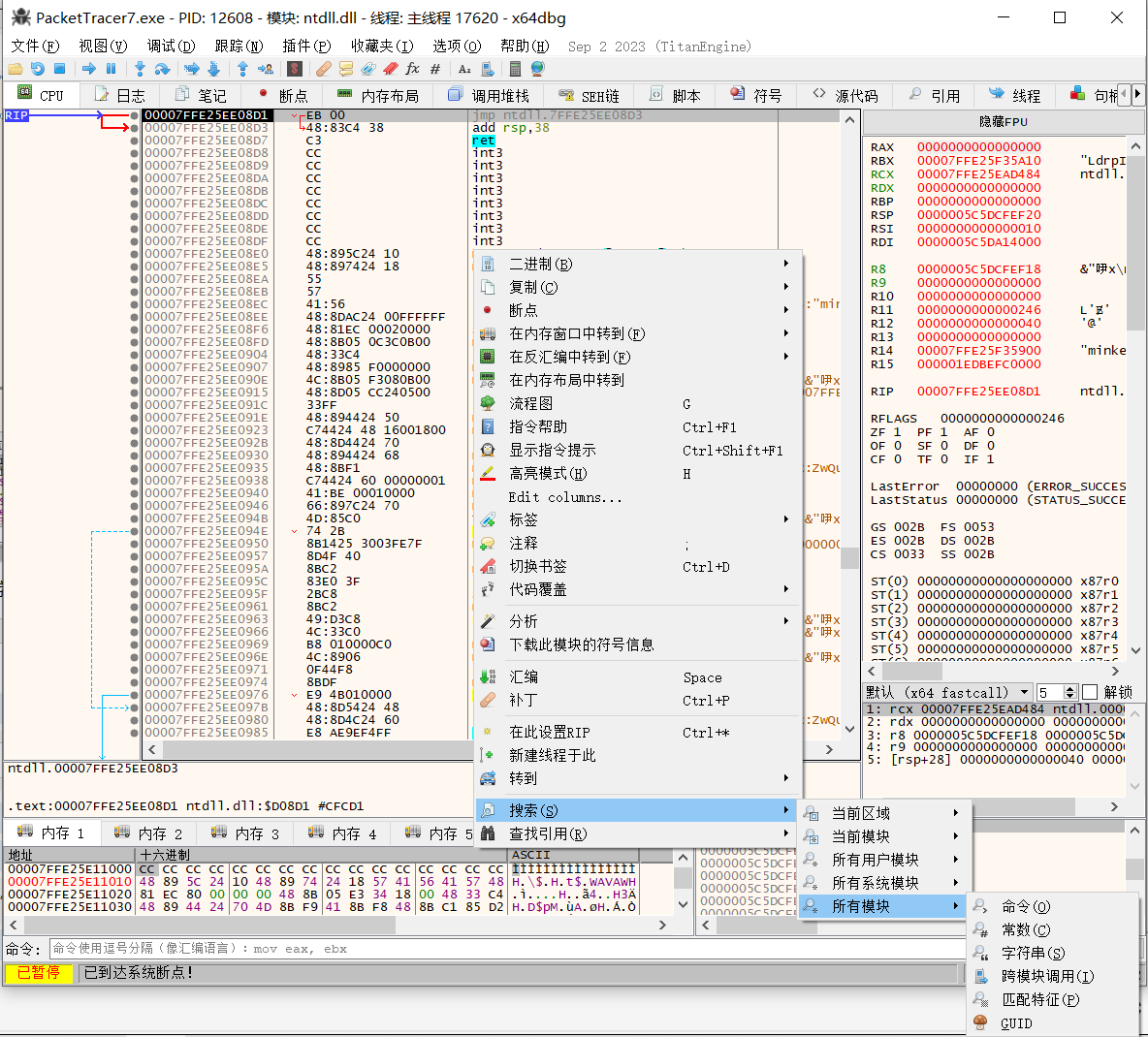Viewport: 1148px width, 1037px height.
Task: Run to user code toolbar icon
Action: pyautogui.click(x=266, y=69)
